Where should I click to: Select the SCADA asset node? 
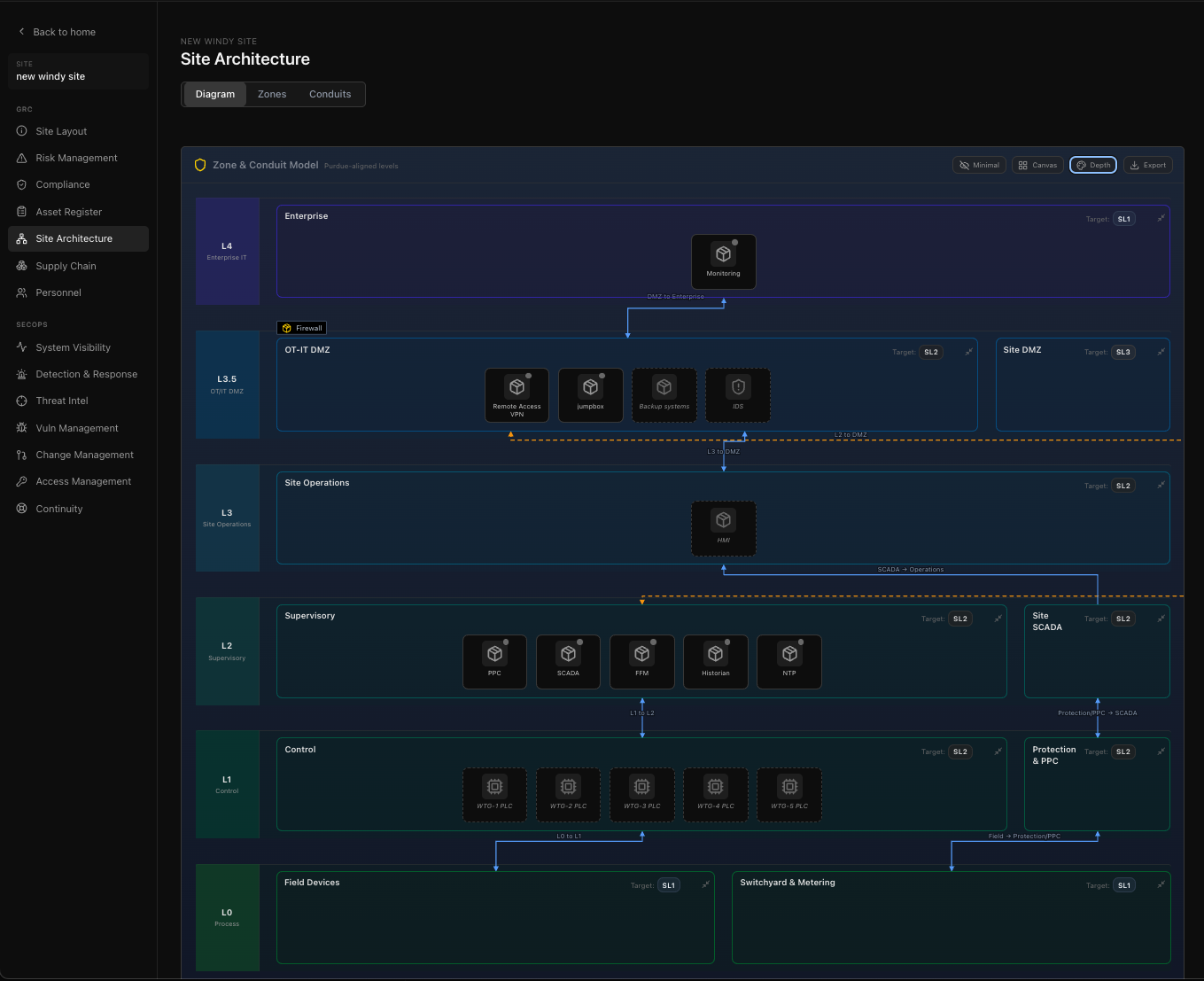click(568, 662)
